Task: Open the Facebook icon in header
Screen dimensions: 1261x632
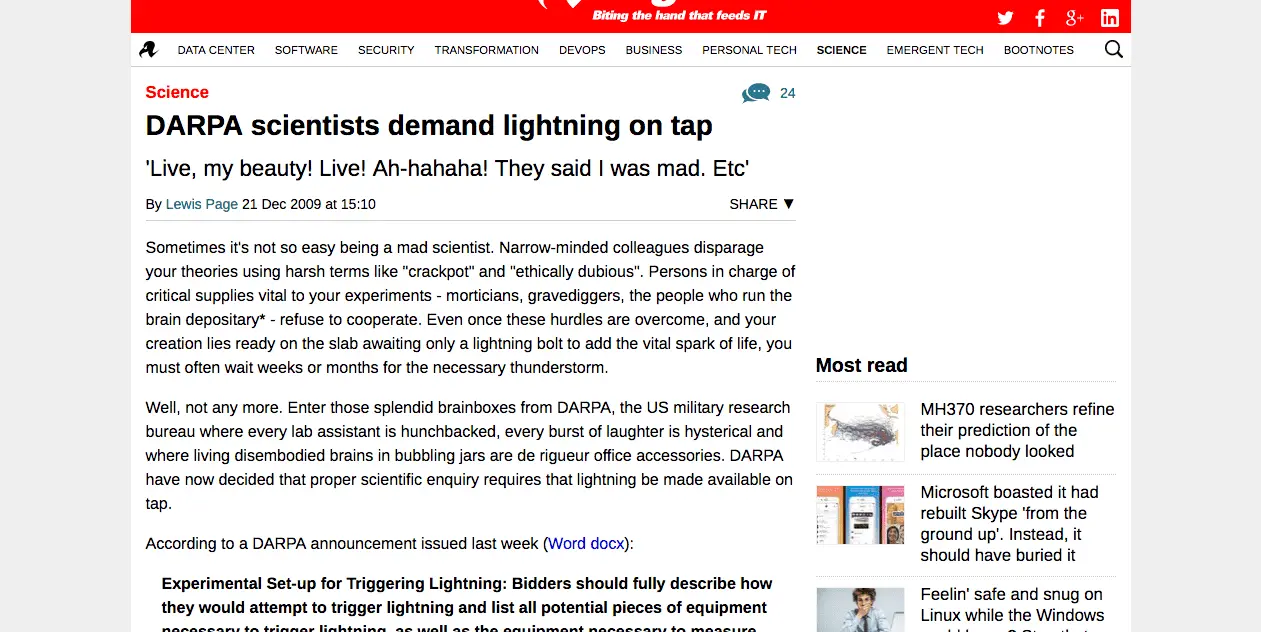Action: click(1040, 18)
